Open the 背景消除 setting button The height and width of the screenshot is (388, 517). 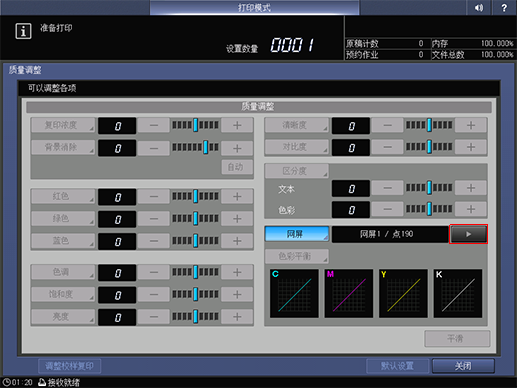coord(63,147)
